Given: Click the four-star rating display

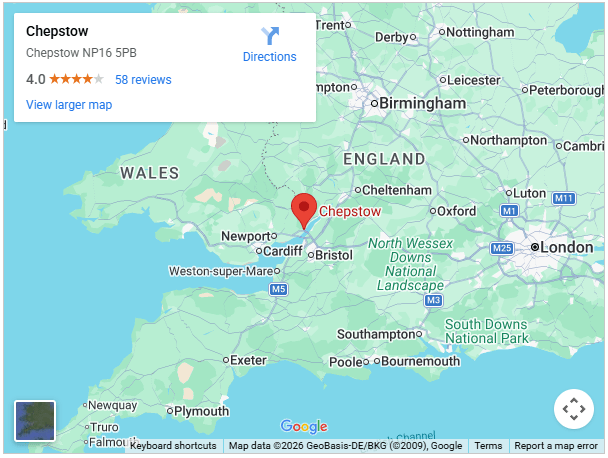Looking at the screenshot, I should pyautogui.click(x=77, y=79).
